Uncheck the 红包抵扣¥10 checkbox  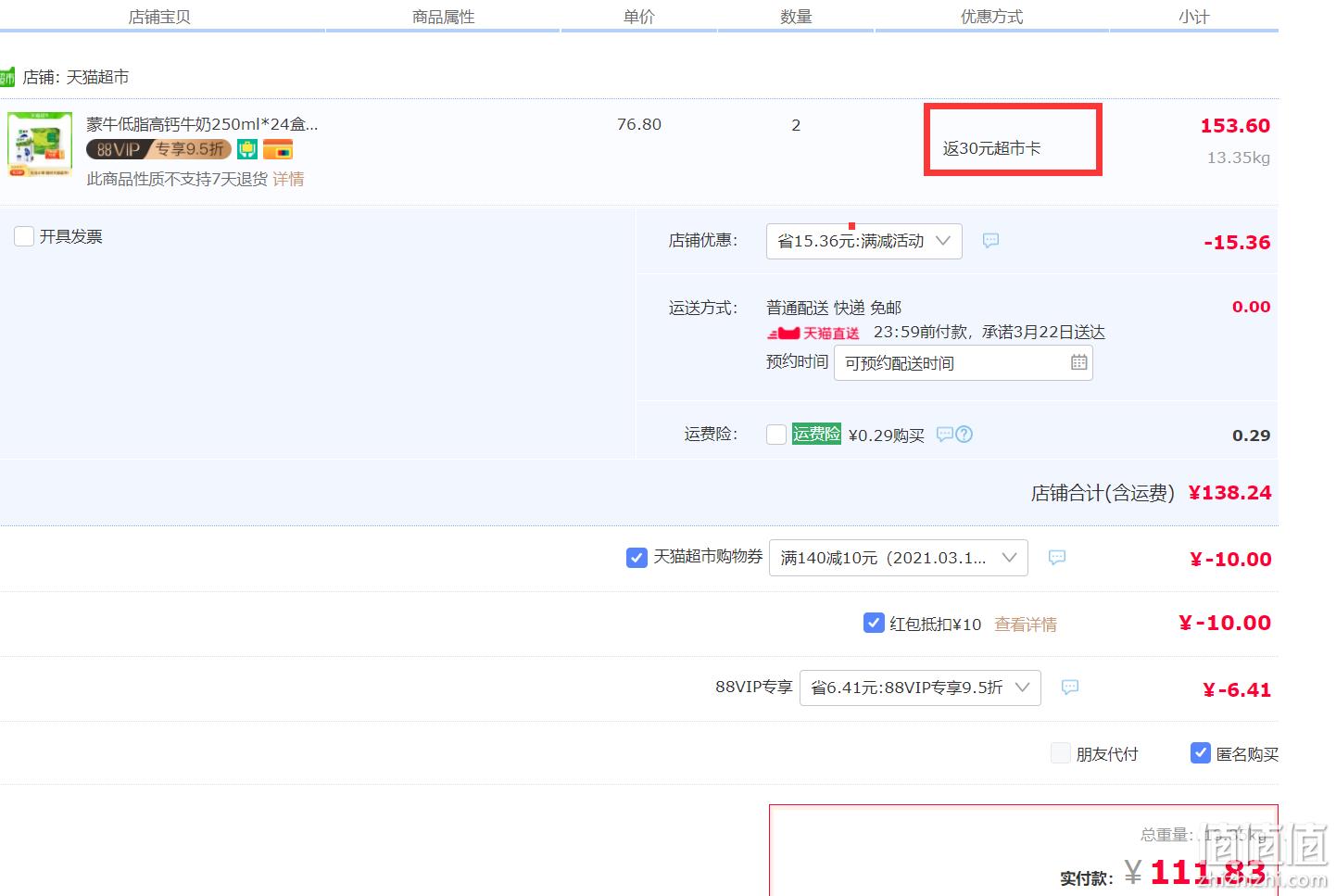pyautogui.click(x=873, y=623)
